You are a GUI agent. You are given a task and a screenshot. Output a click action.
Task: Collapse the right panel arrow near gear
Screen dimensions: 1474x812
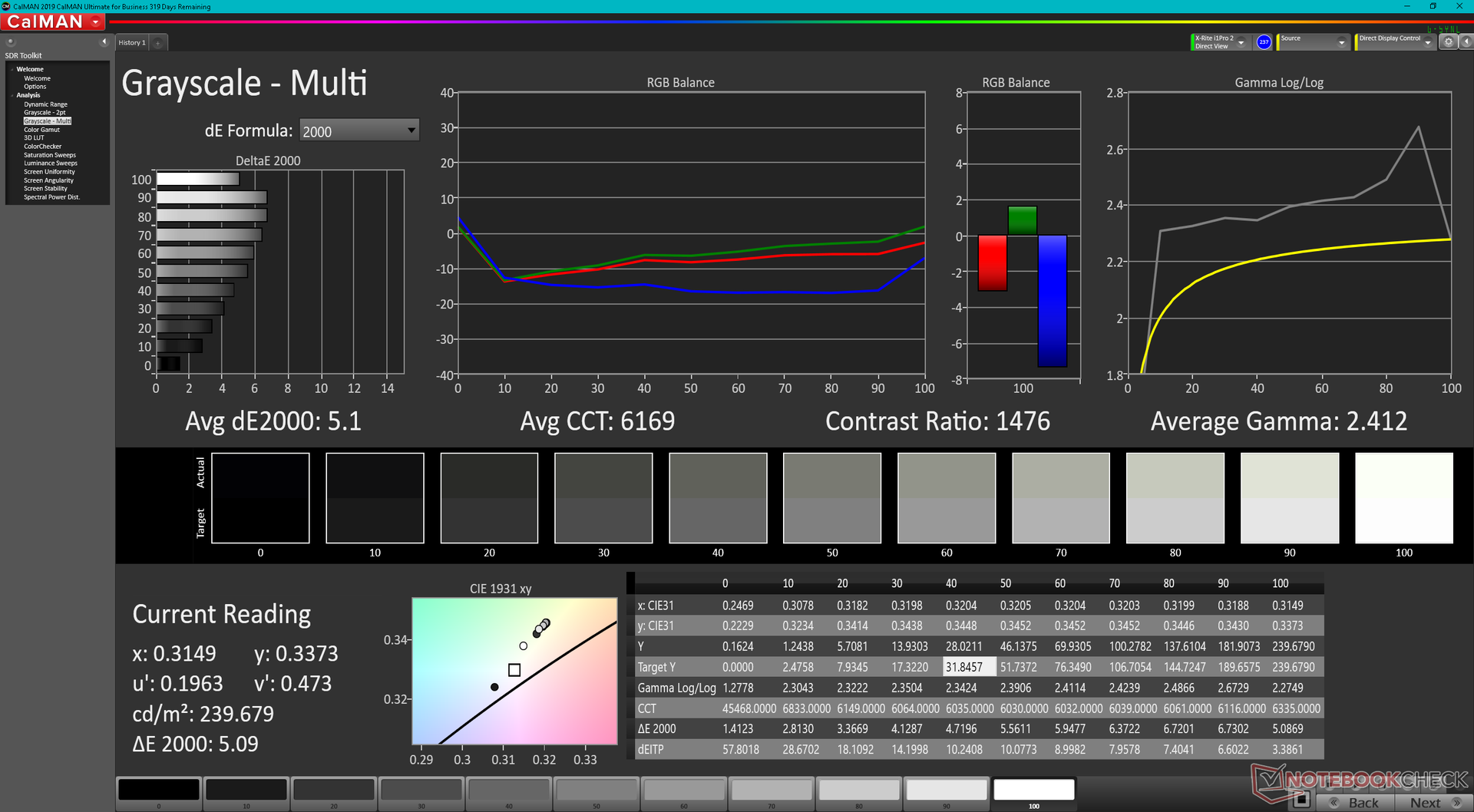(x=1465, y=42)
